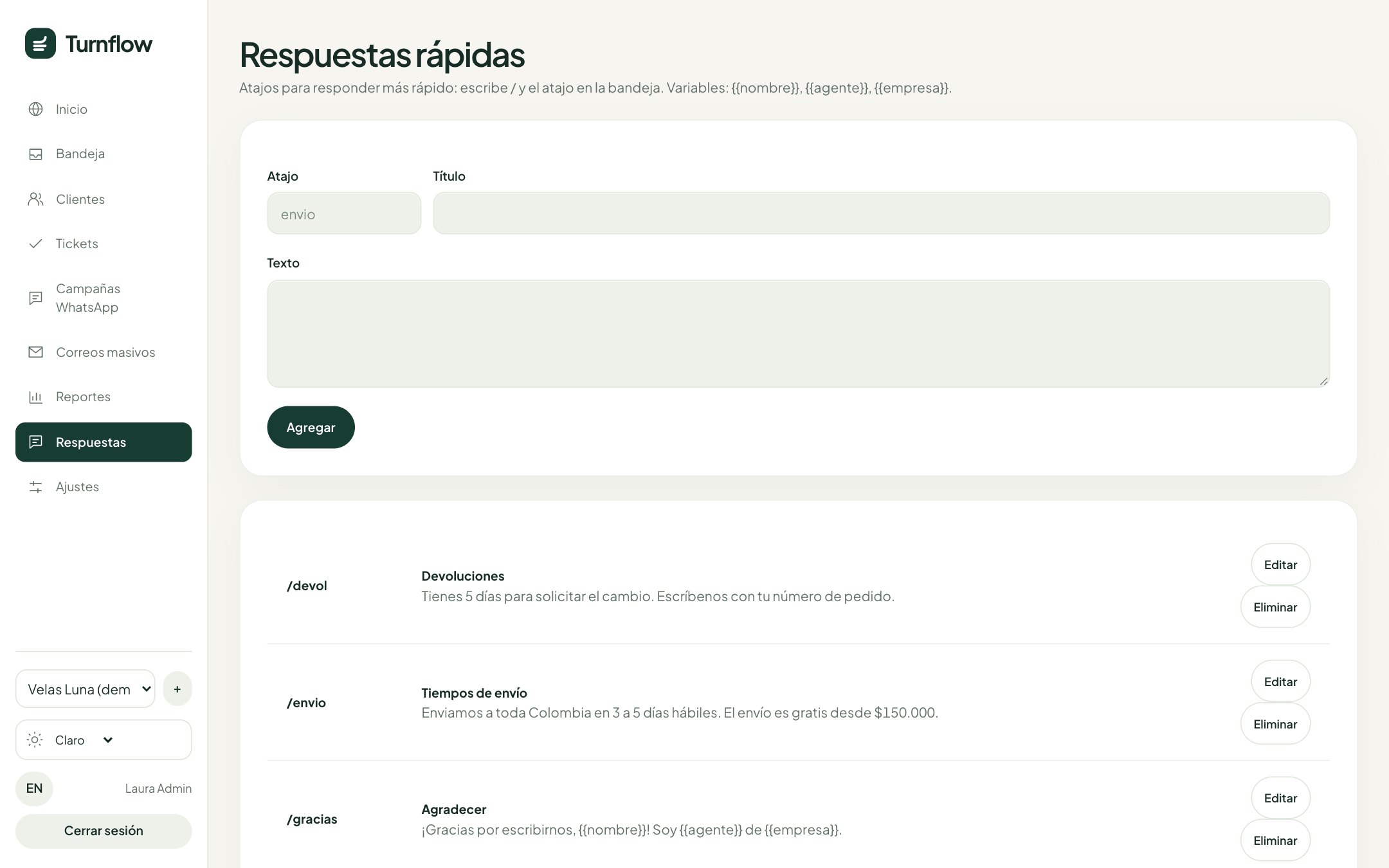Click the Texto textarea resize handle

point(1323,381)
